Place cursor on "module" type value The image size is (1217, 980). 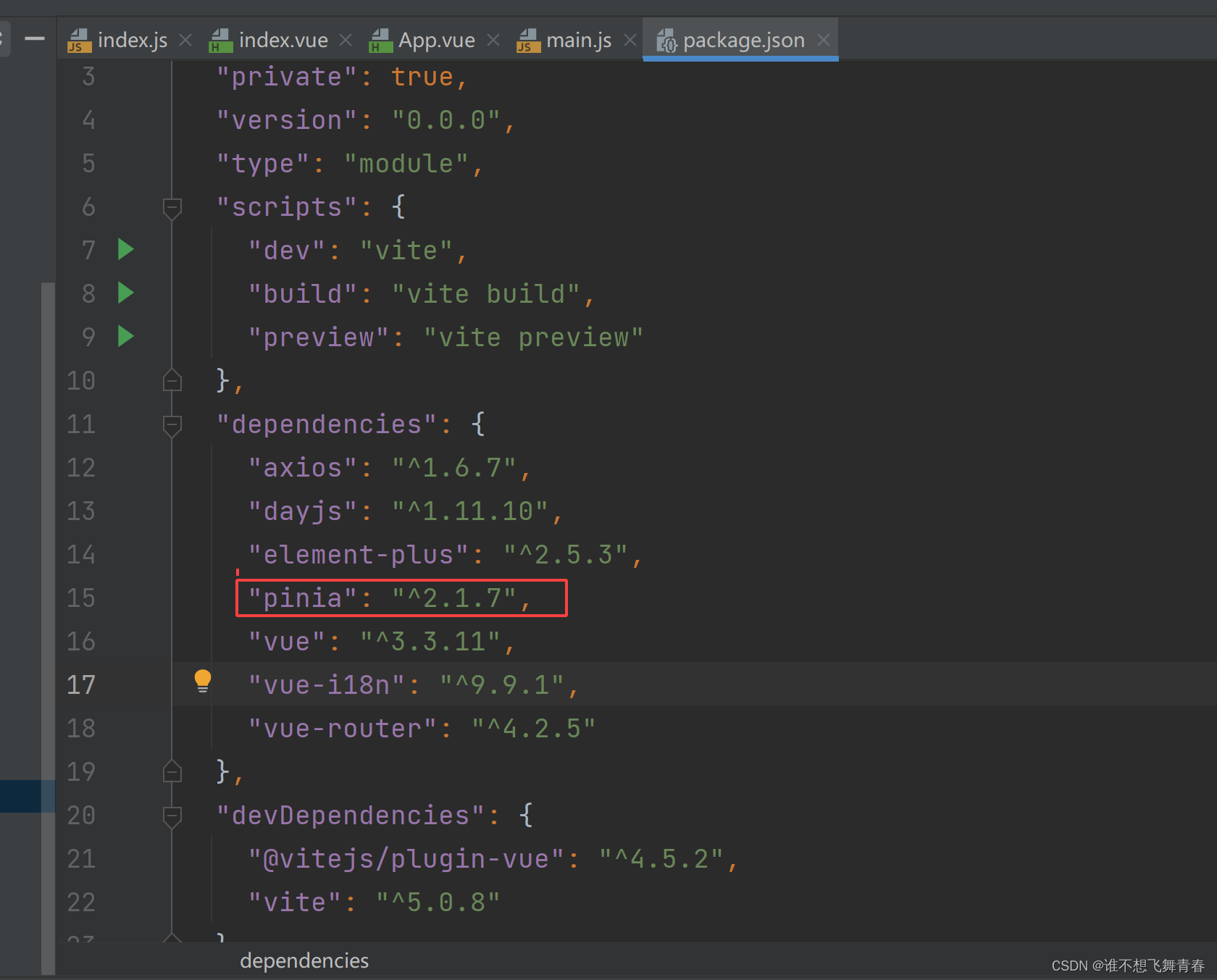(406, 164)
